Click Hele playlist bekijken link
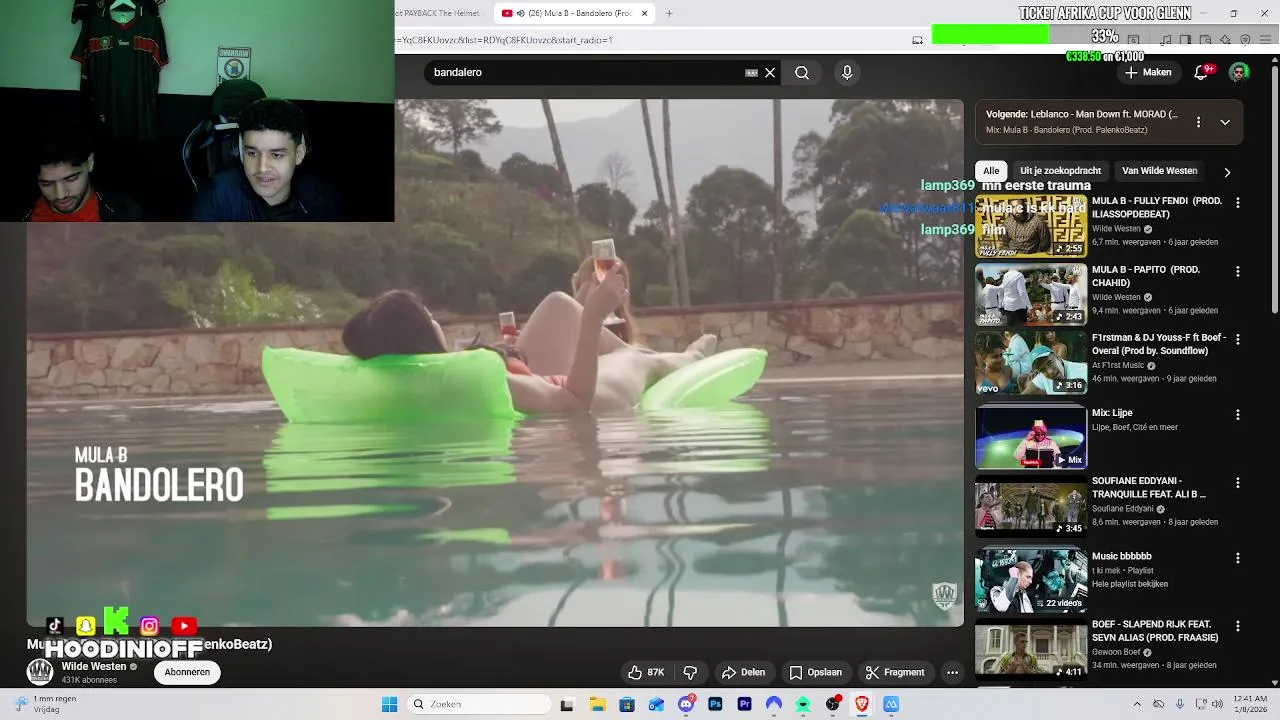This screenshot has height=720, width=1280. (x=1130, y=584)
